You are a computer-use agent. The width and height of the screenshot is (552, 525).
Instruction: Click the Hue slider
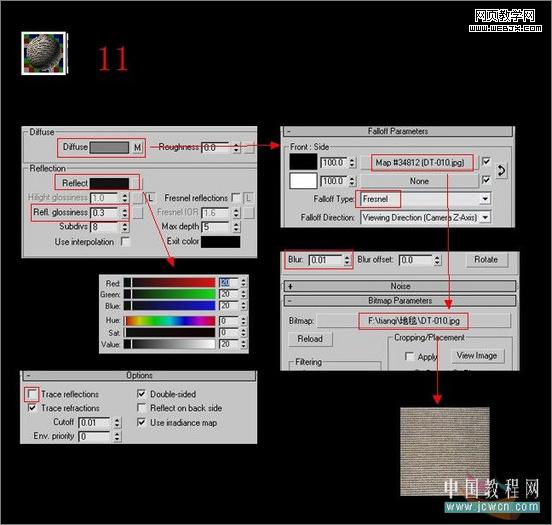tap(170, 321)
